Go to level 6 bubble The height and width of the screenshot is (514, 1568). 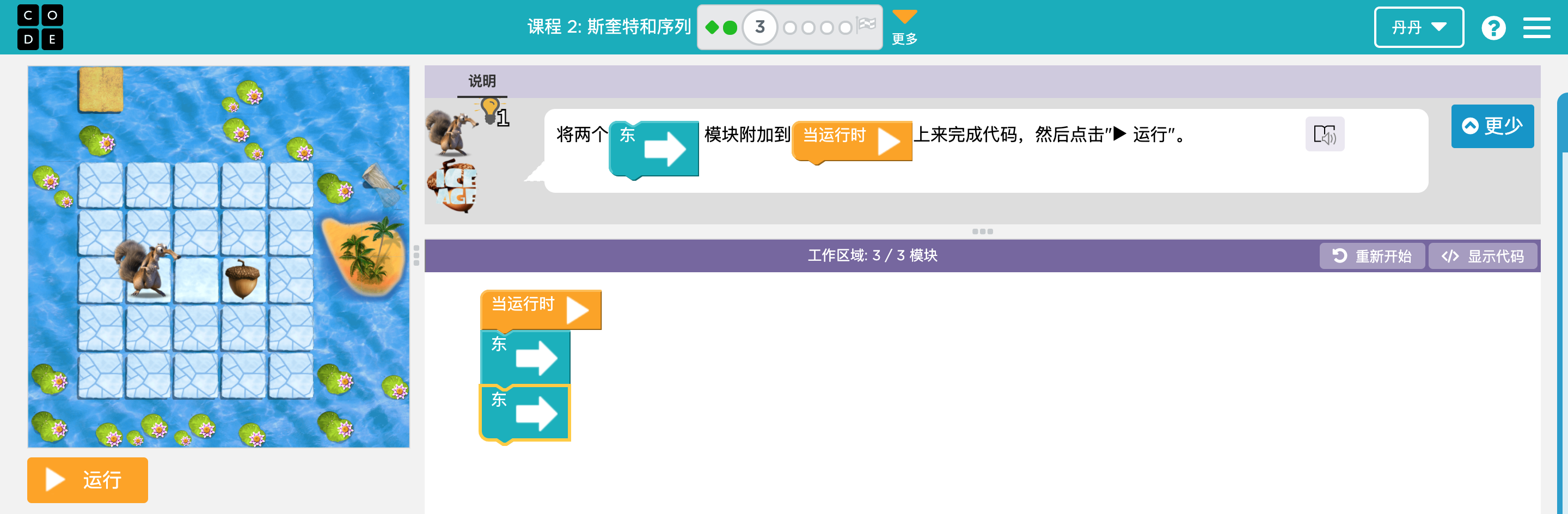tap(826, 28)
